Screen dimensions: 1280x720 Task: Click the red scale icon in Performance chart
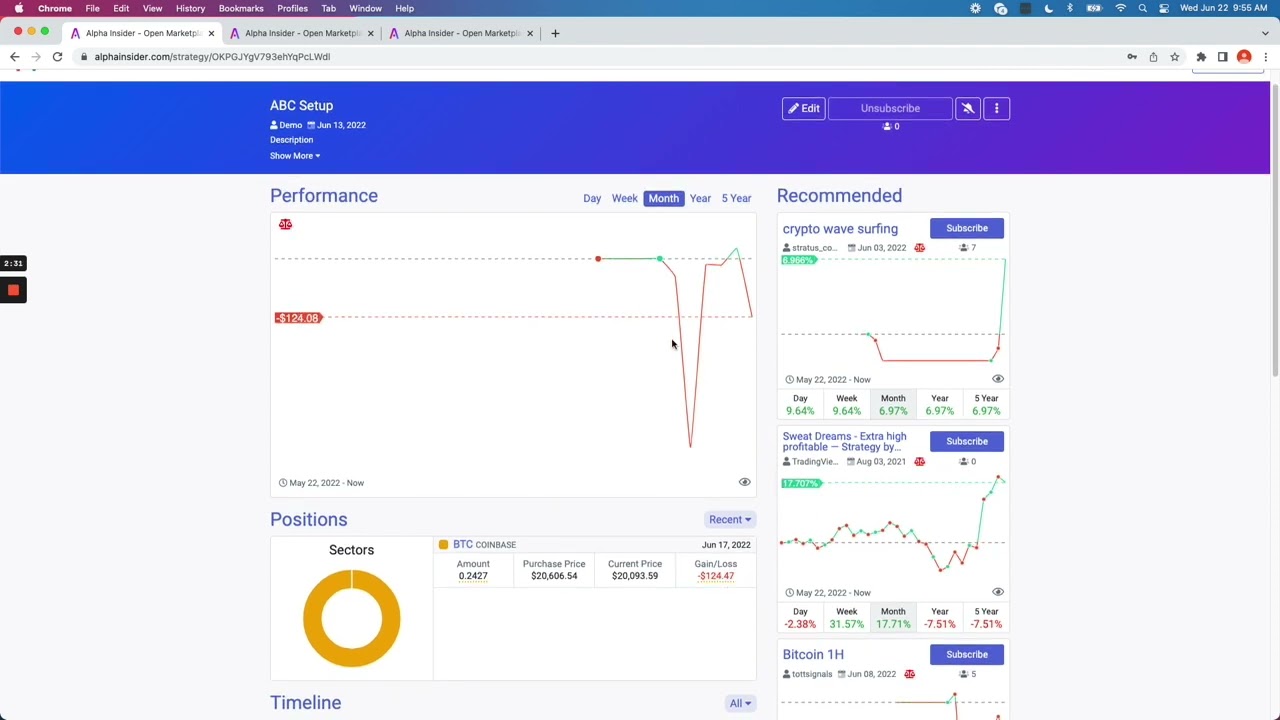coord(285,224)
